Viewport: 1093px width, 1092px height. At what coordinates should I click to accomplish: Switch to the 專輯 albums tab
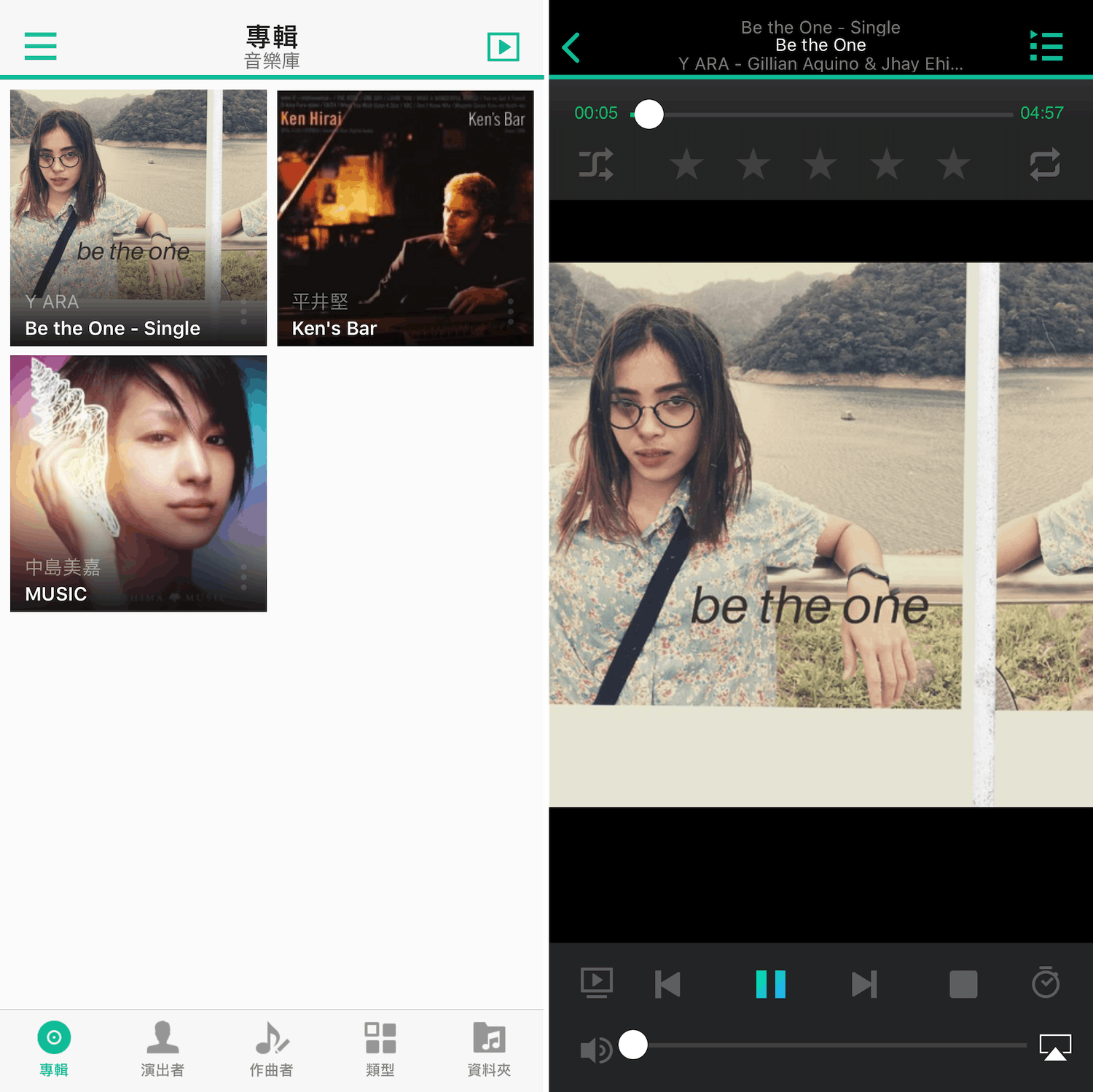click(54, 1049)
